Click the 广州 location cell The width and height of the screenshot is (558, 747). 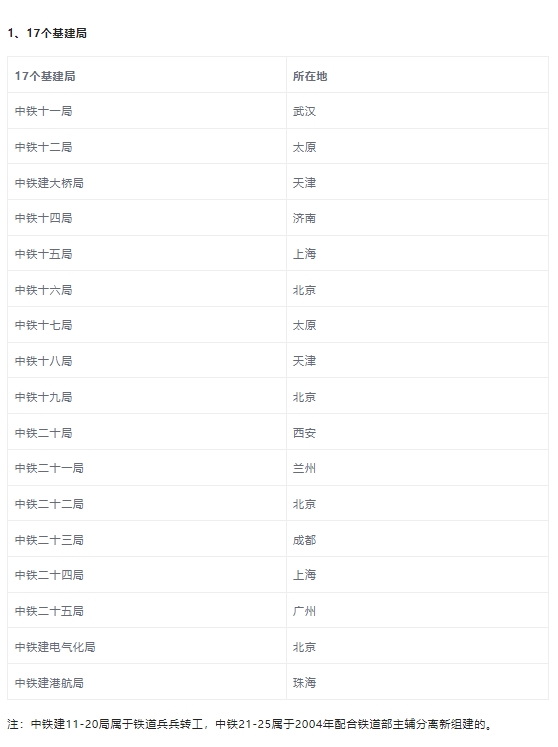click(417, 611)
